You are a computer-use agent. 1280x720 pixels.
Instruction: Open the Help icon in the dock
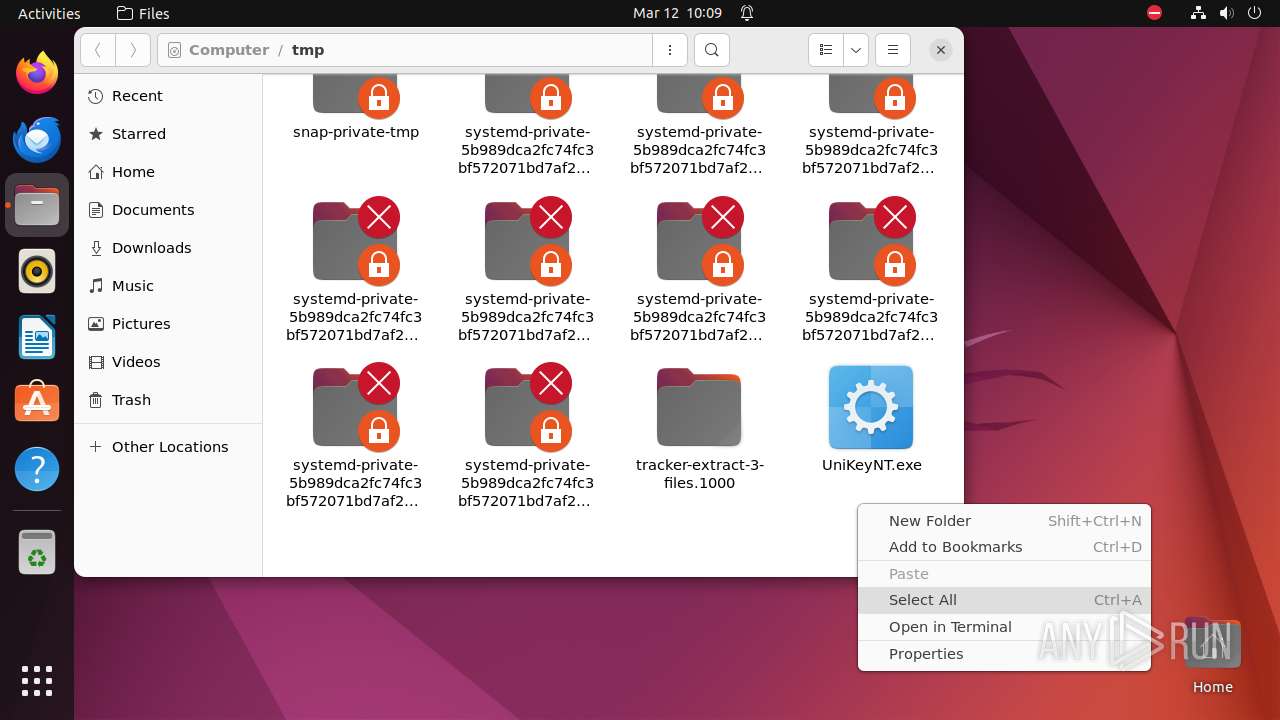37,469
